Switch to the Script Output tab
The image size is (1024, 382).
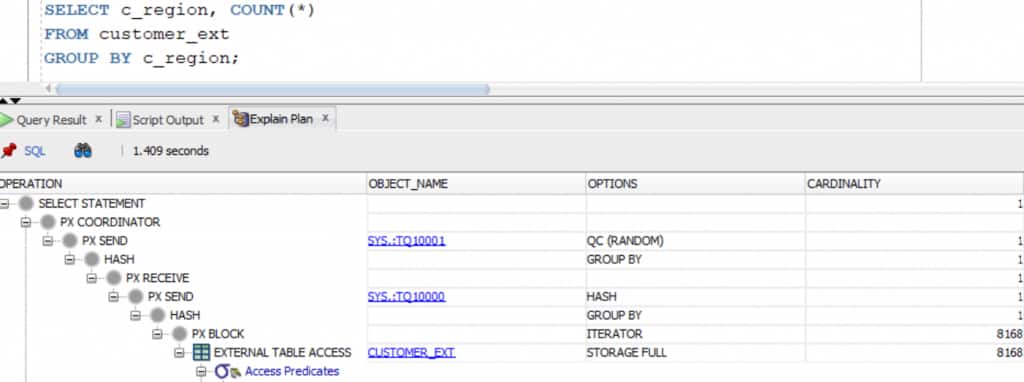[x=168, y=120]
